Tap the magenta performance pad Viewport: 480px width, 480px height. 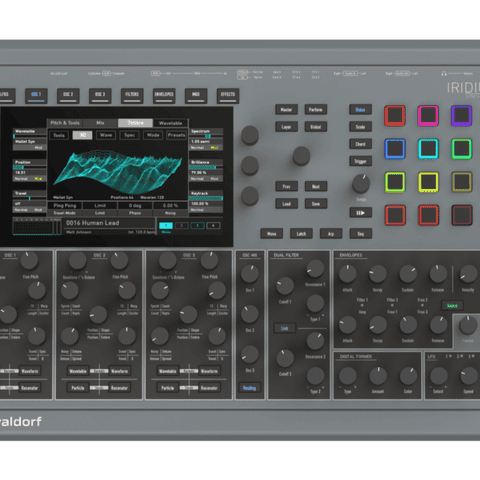click(x=428, y=116)
